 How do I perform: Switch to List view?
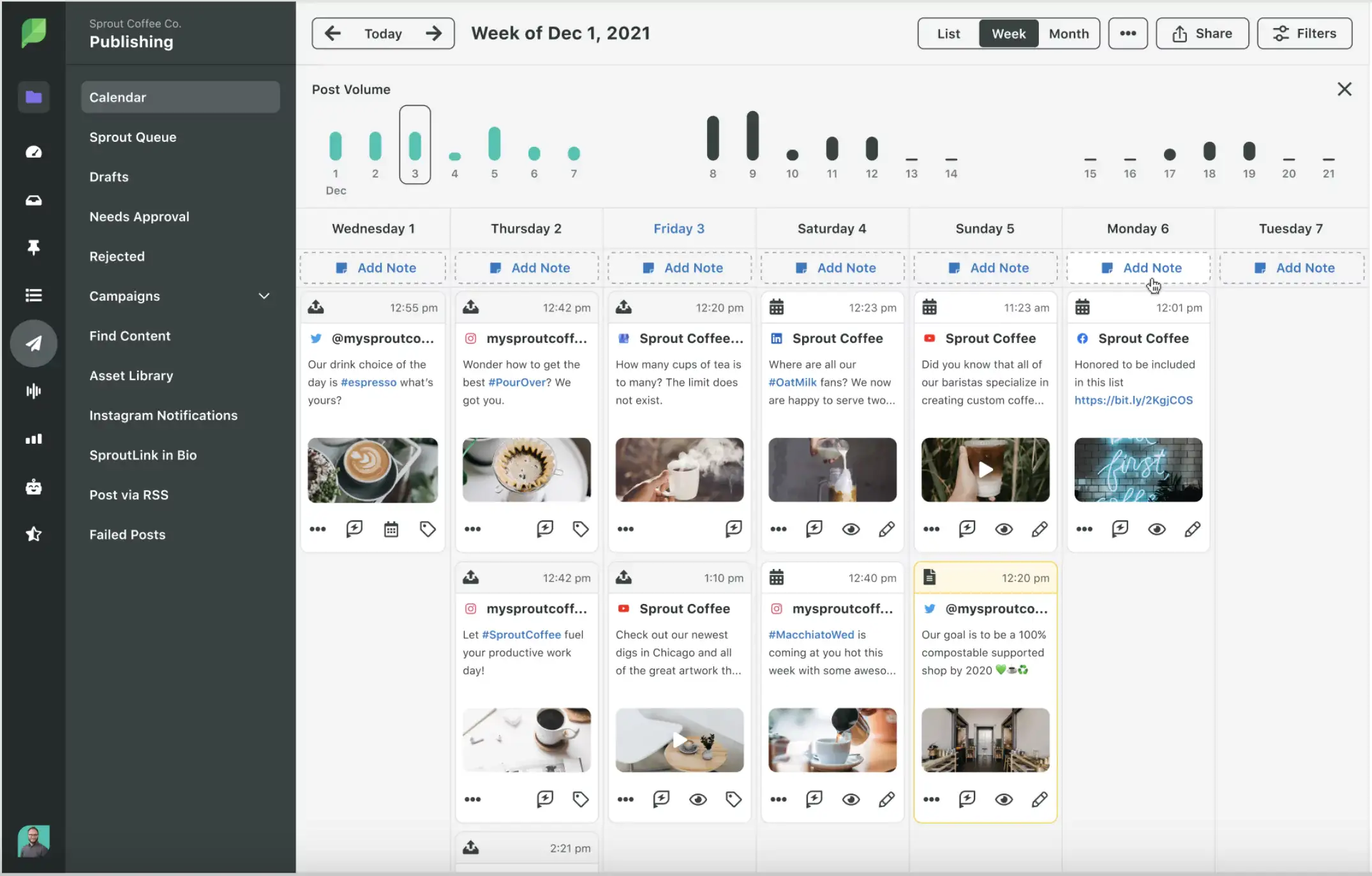pyautogui.click(x=948, y=33)
